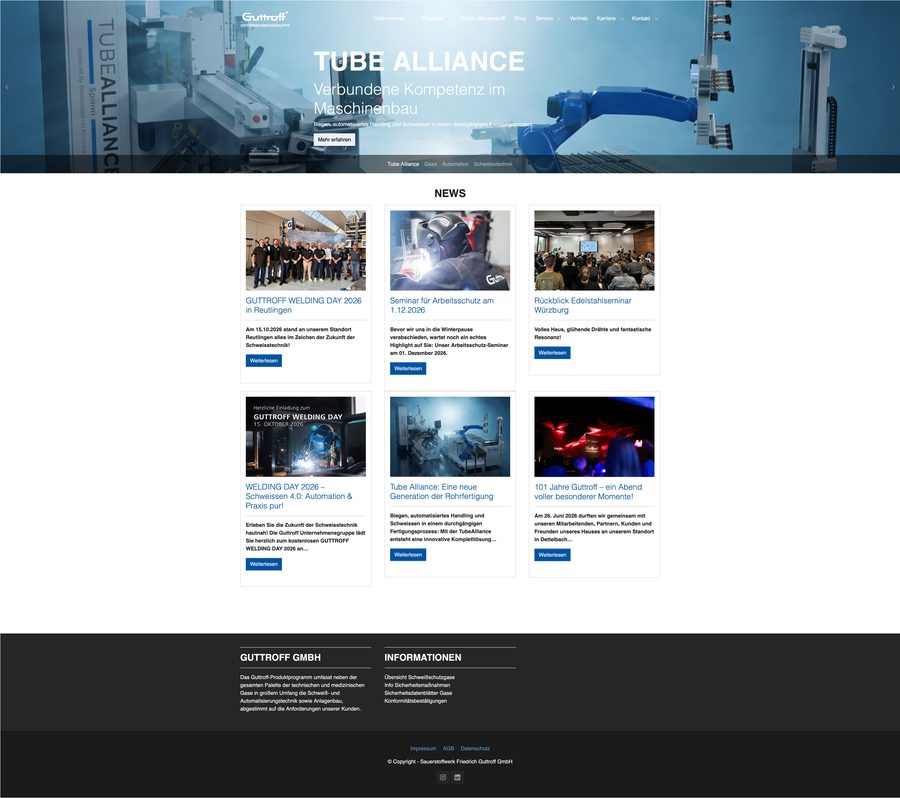Open Grüner Wasserstoff menu item
900x798 pixels.
[482, 18]
